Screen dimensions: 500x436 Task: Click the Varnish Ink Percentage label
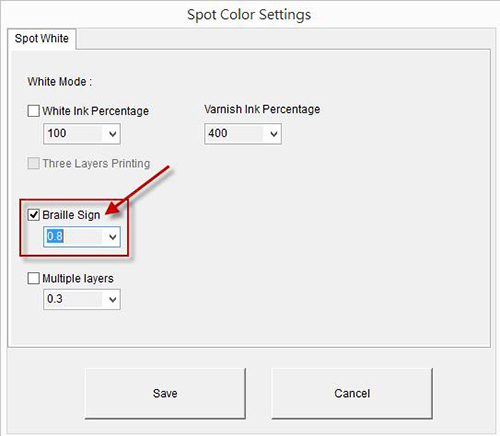[x=262, y=109]
